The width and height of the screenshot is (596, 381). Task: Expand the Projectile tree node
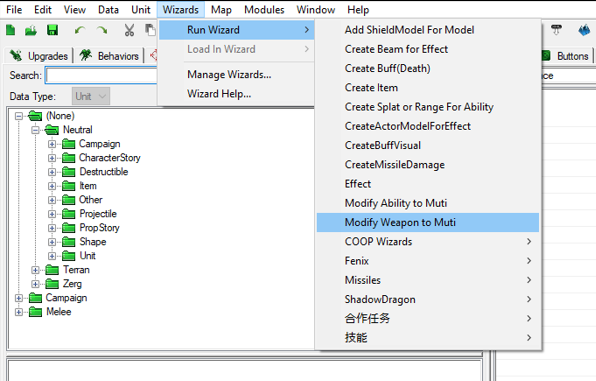52,214
